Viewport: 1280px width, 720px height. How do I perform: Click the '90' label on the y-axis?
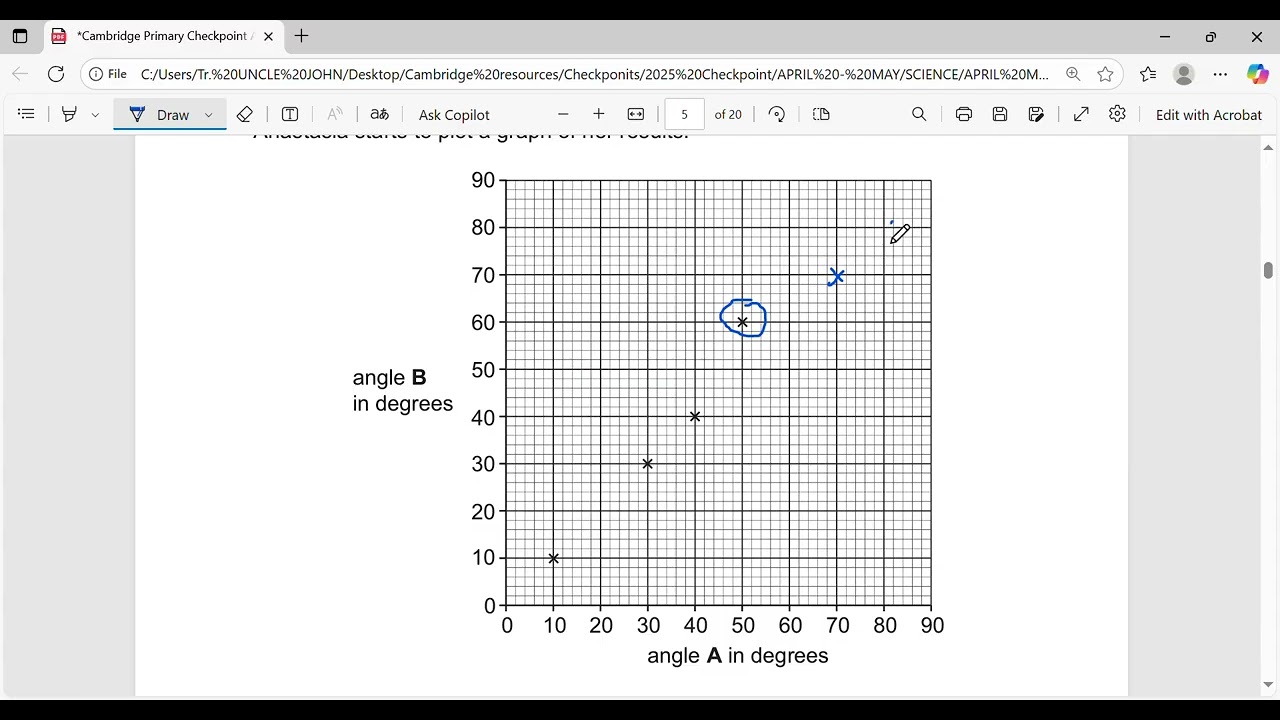coord(483,180)
